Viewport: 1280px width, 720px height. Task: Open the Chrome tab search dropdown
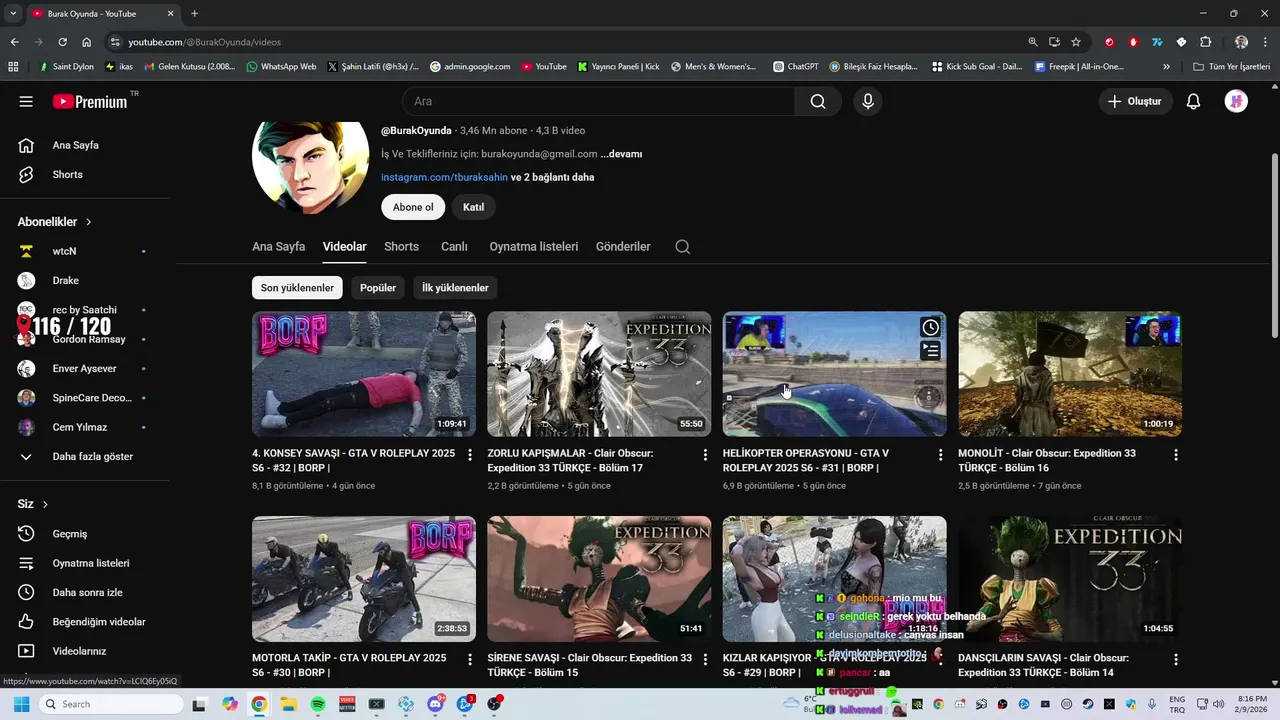click(x=13, y=13)
